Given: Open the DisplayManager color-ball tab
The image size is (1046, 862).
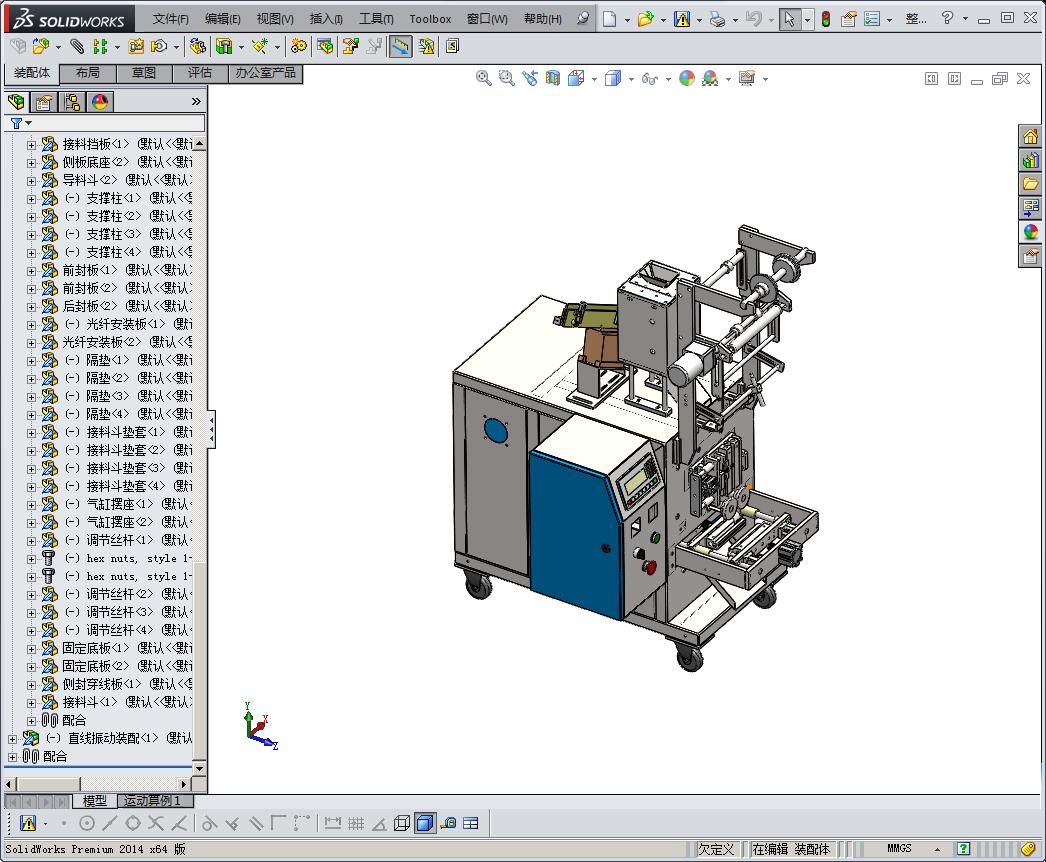Looking at the screenshot, I should [x=100, y=101].
